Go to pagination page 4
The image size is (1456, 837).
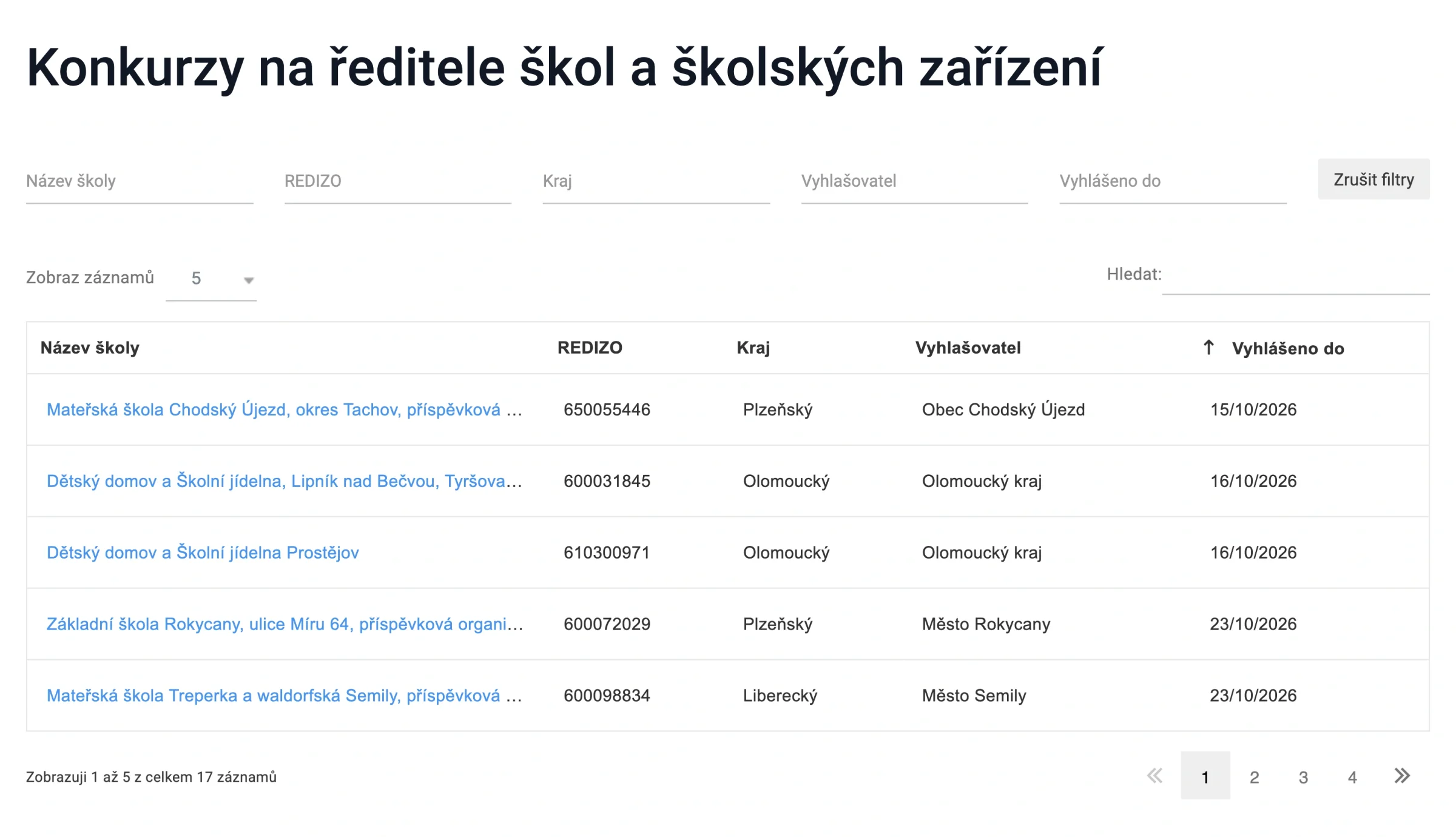coord(1352,777)
